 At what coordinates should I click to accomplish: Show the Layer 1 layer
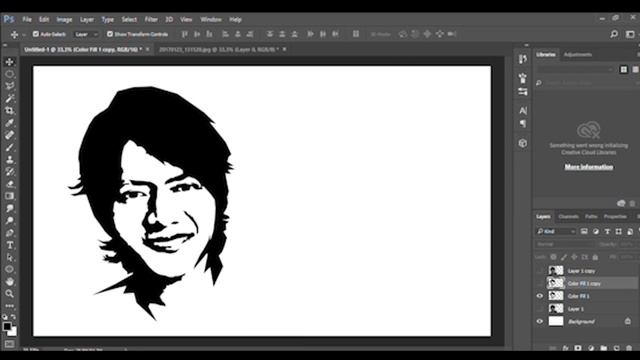click(540, 309)
